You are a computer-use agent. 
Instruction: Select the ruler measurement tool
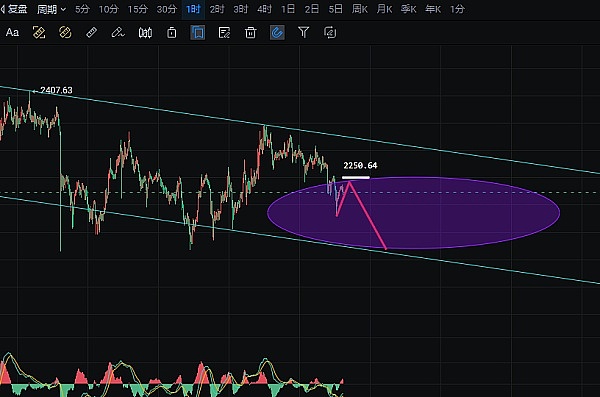91,33
